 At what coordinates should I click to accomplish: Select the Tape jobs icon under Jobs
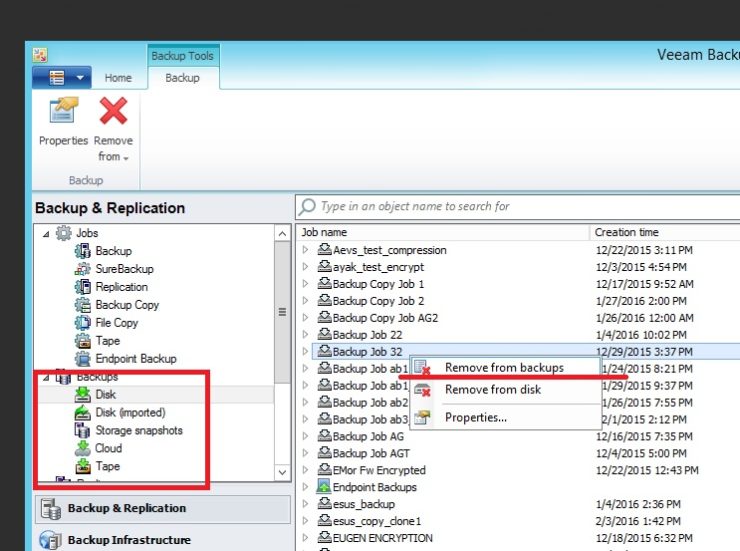[83, 341]
